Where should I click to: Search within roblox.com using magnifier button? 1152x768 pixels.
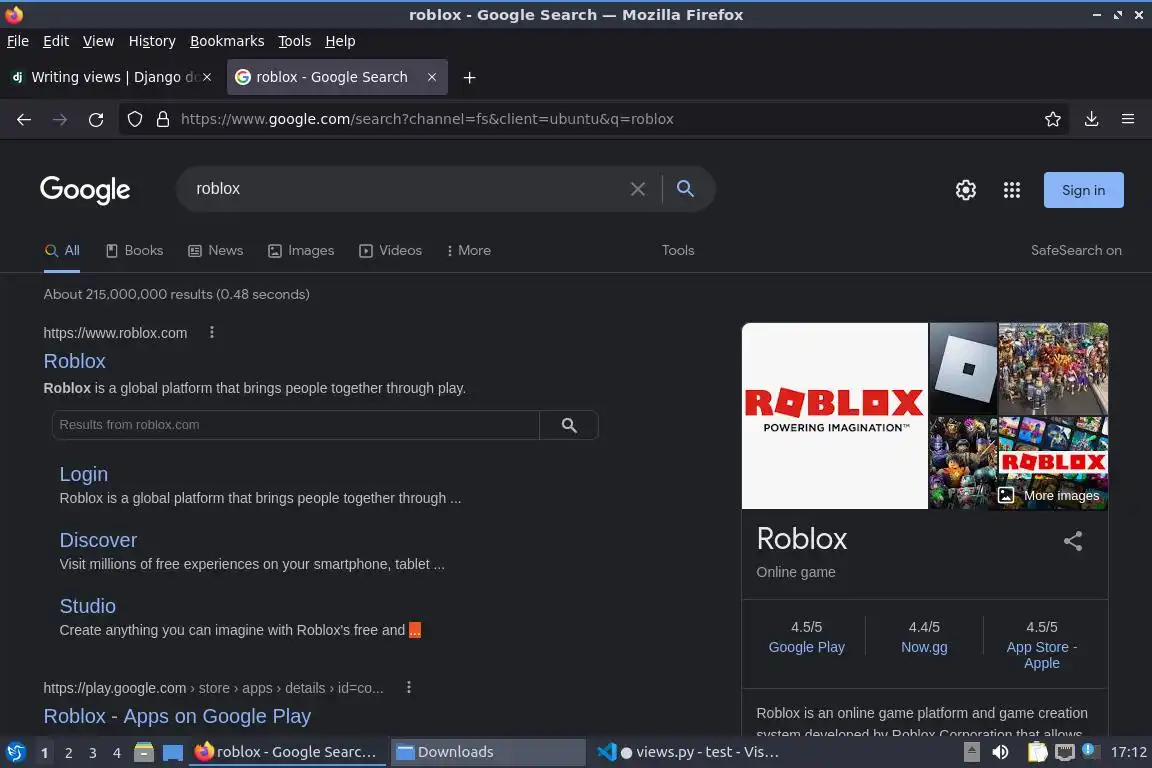click(x=569, y=425)
